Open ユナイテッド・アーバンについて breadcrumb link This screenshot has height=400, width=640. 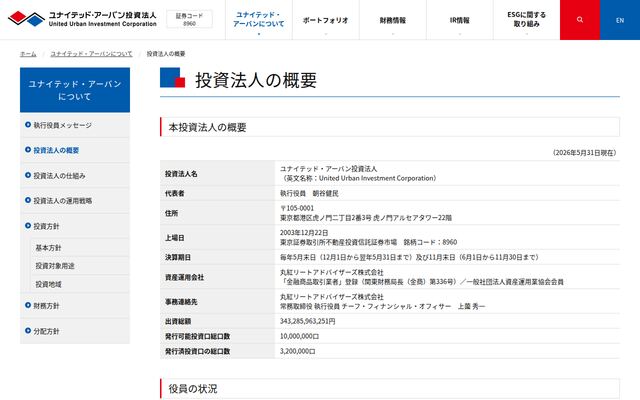(91, 54)
